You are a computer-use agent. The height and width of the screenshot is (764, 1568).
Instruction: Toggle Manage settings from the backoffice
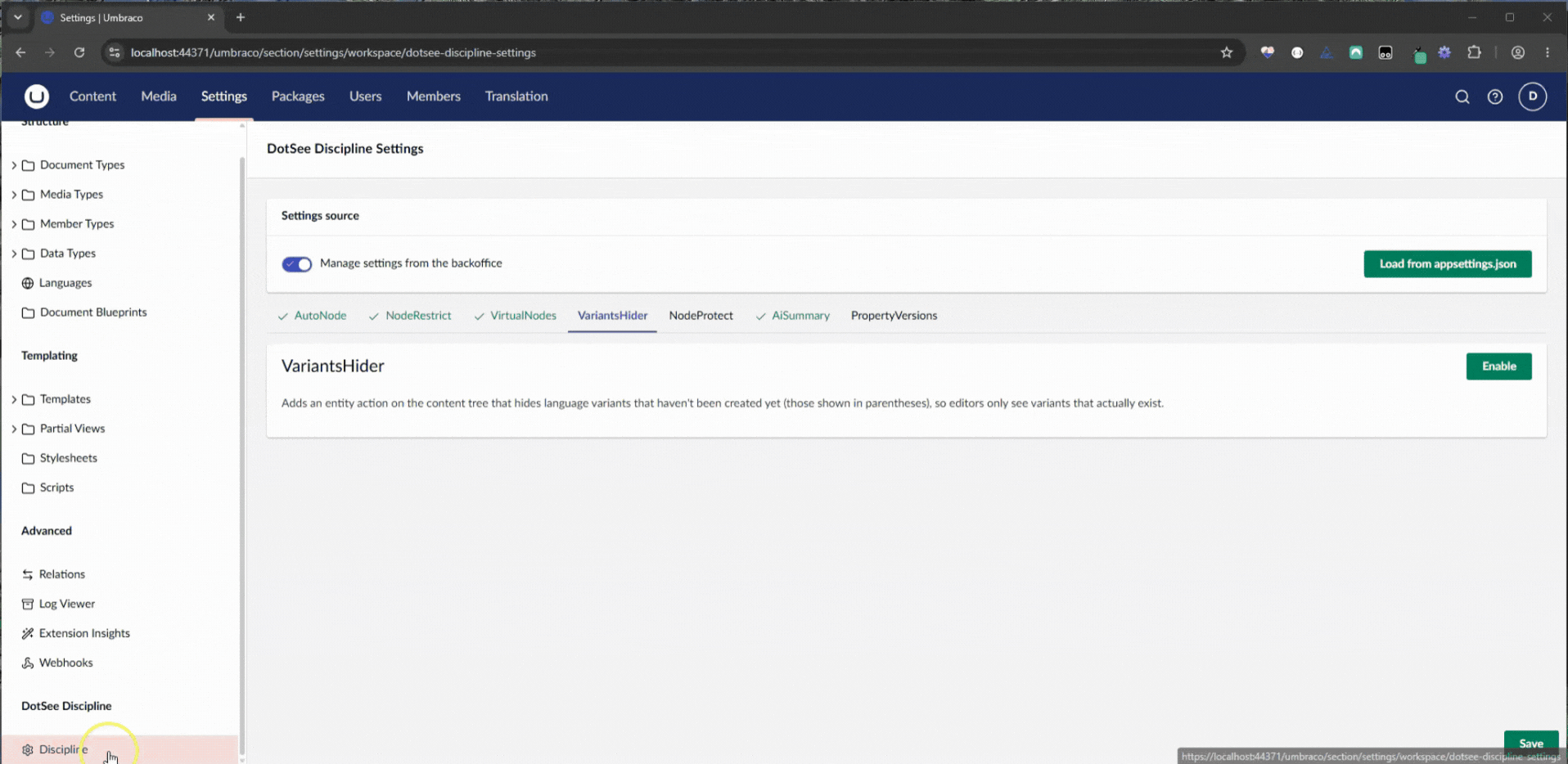click(x=296, y=264)
